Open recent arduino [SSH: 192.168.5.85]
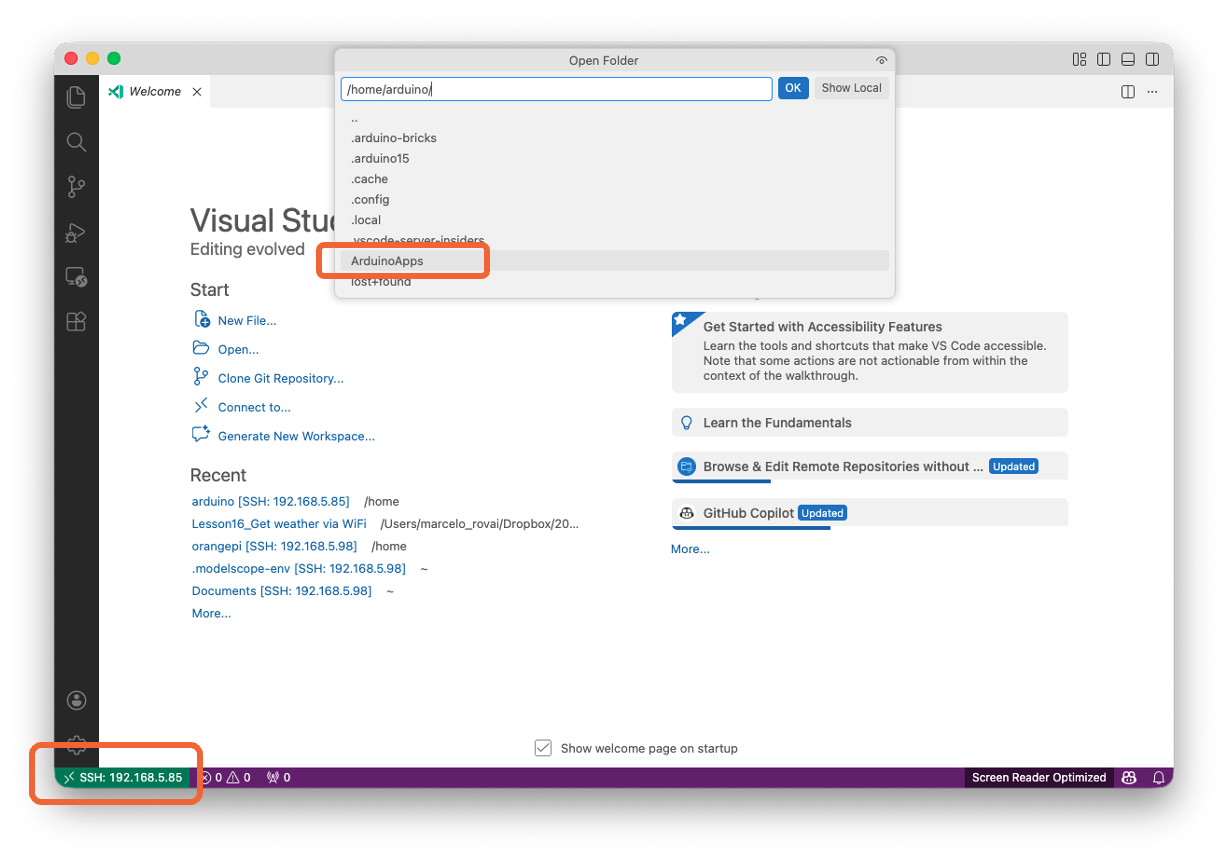Screen dimensions: 1221x850 (x=270, y=501)
